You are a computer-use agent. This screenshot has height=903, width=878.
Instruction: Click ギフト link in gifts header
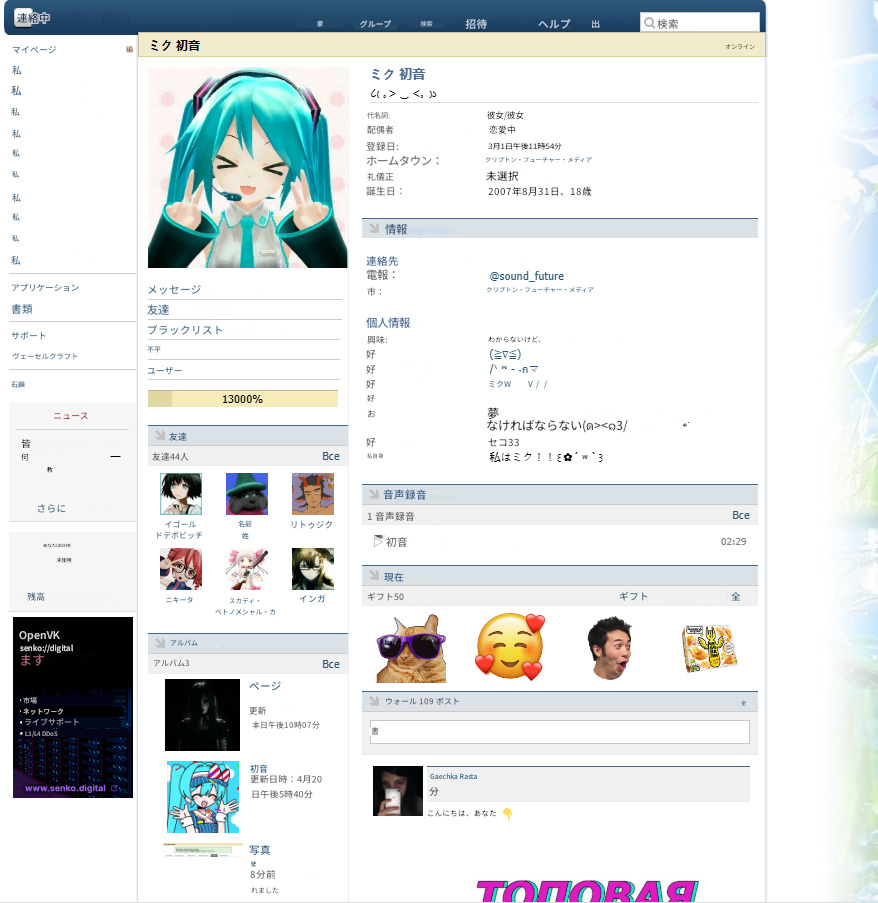[x=633, y=597]
